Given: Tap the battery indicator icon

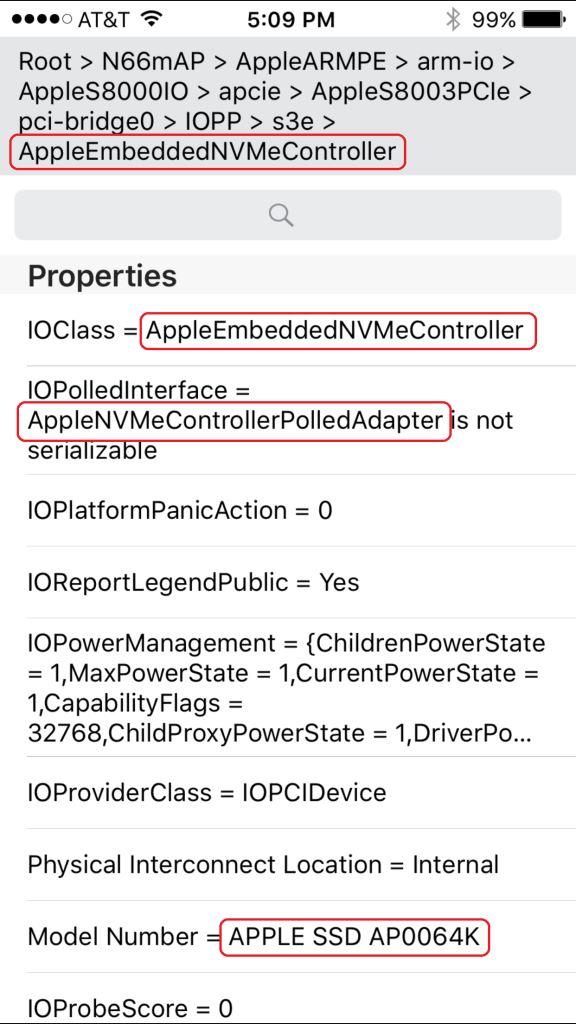Looking at the screenshot, I should [544, 20].
